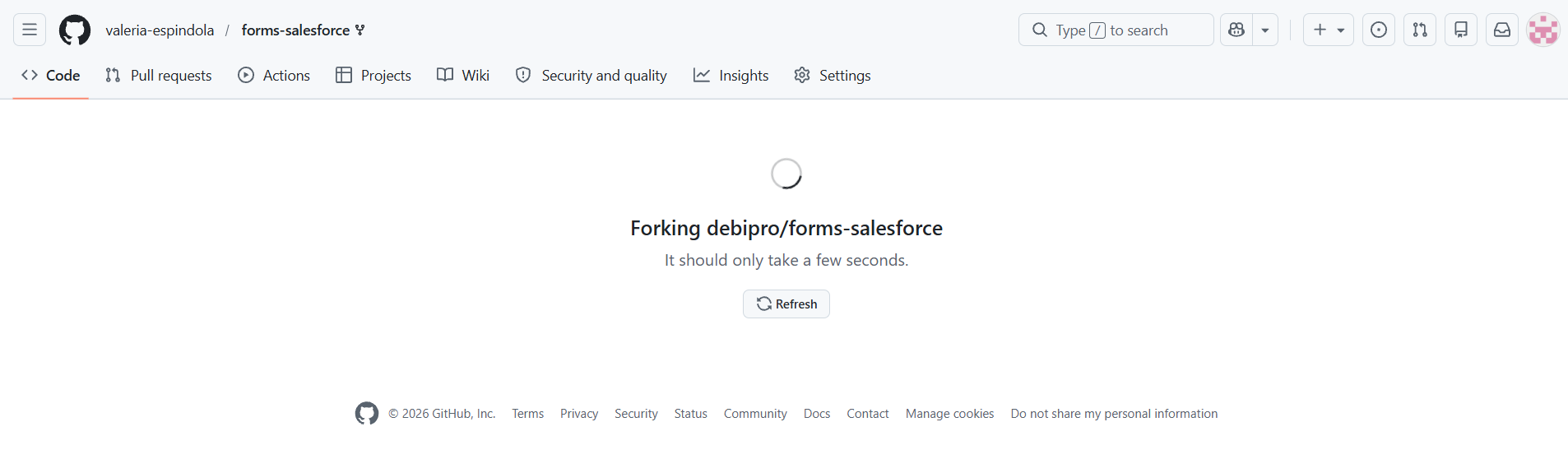Open repository Settings tab
Viewport: 1568px width, 473px height.
(x=833, y=75)
